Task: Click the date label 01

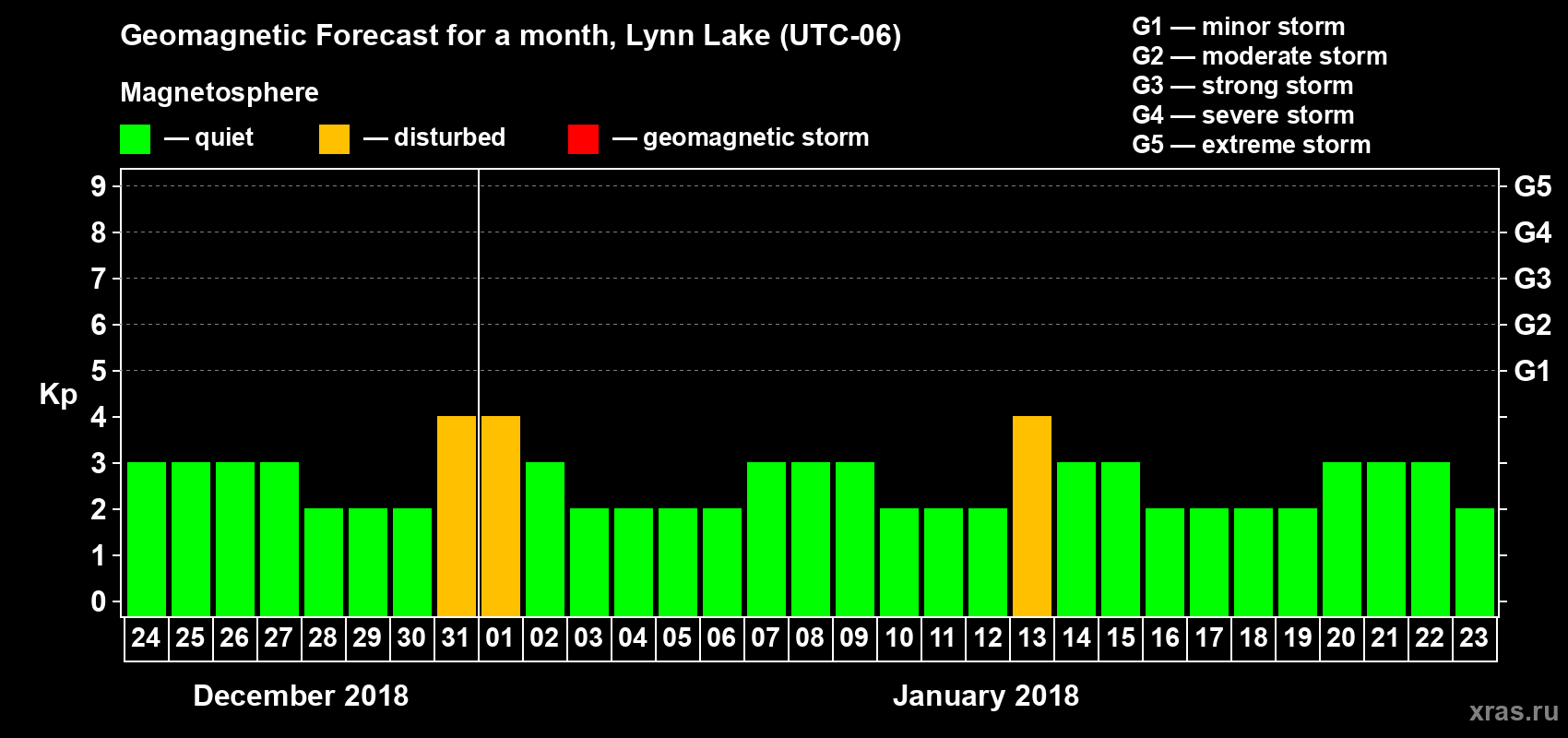Action: [500, 637]
